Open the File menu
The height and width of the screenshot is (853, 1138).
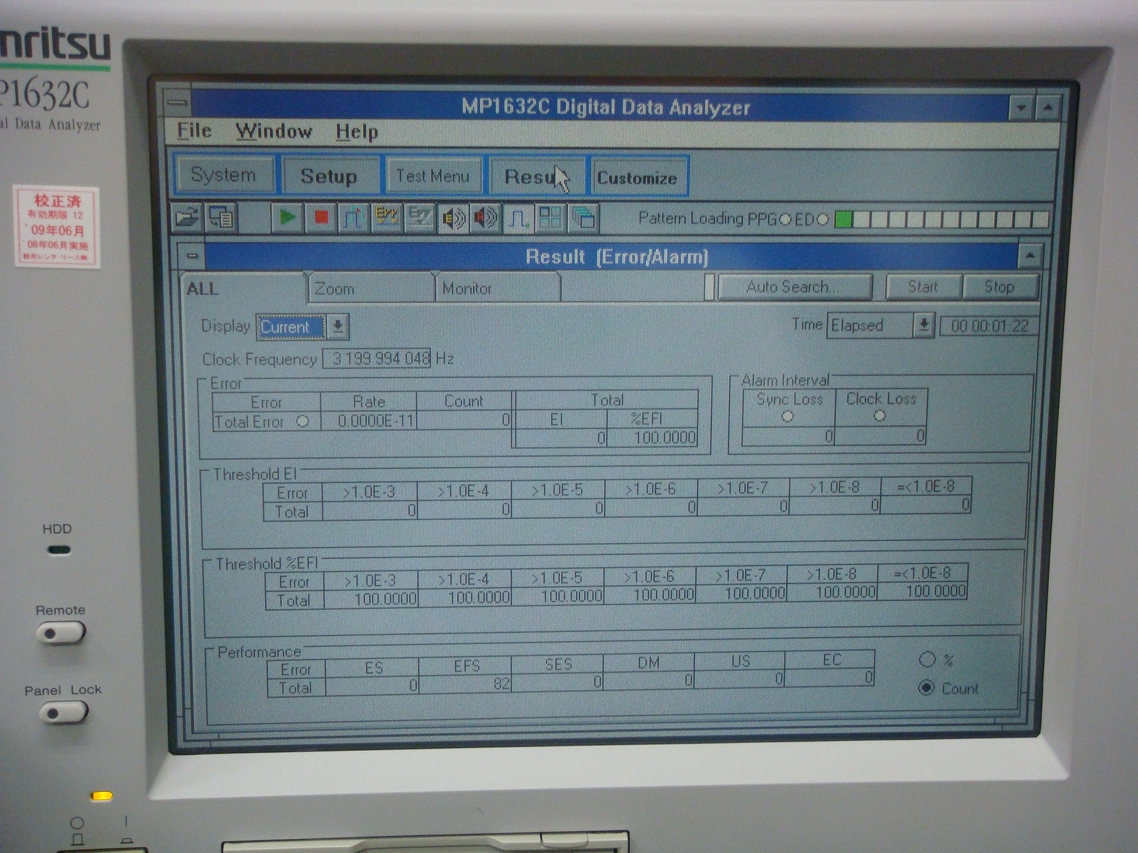(x=194, y=131)
